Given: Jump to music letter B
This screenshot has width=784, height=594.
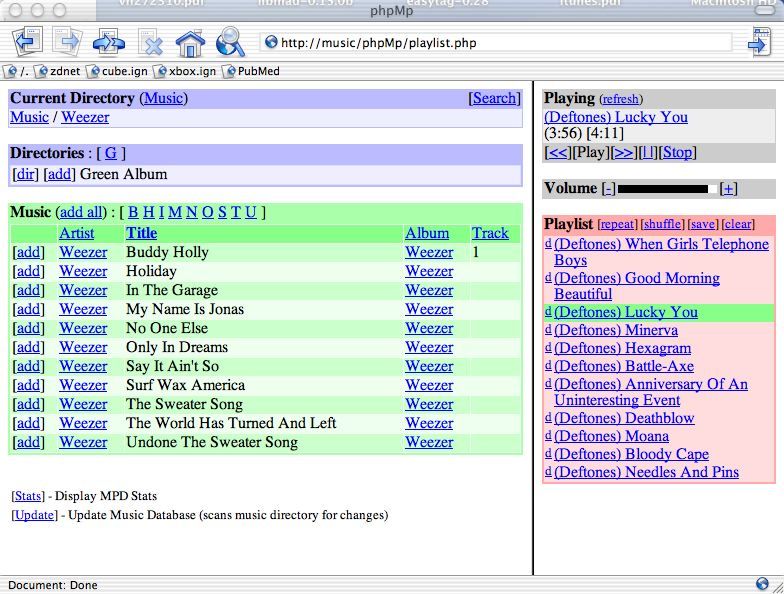Looking at the screenshot, I should pos(133,212).
